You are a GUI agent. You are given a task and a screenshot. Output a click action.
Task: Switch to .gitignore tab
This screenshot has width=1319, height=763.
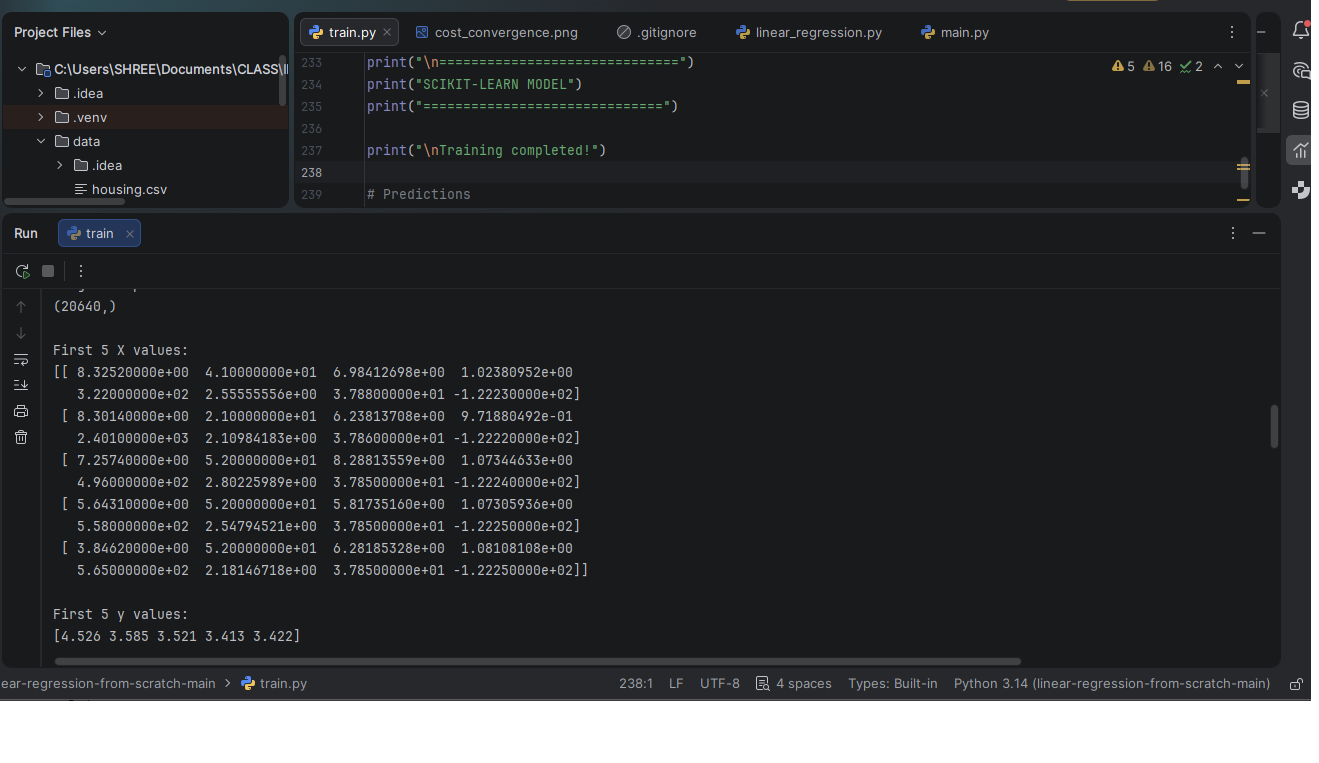pyautogui.click(x=657, y=32)
